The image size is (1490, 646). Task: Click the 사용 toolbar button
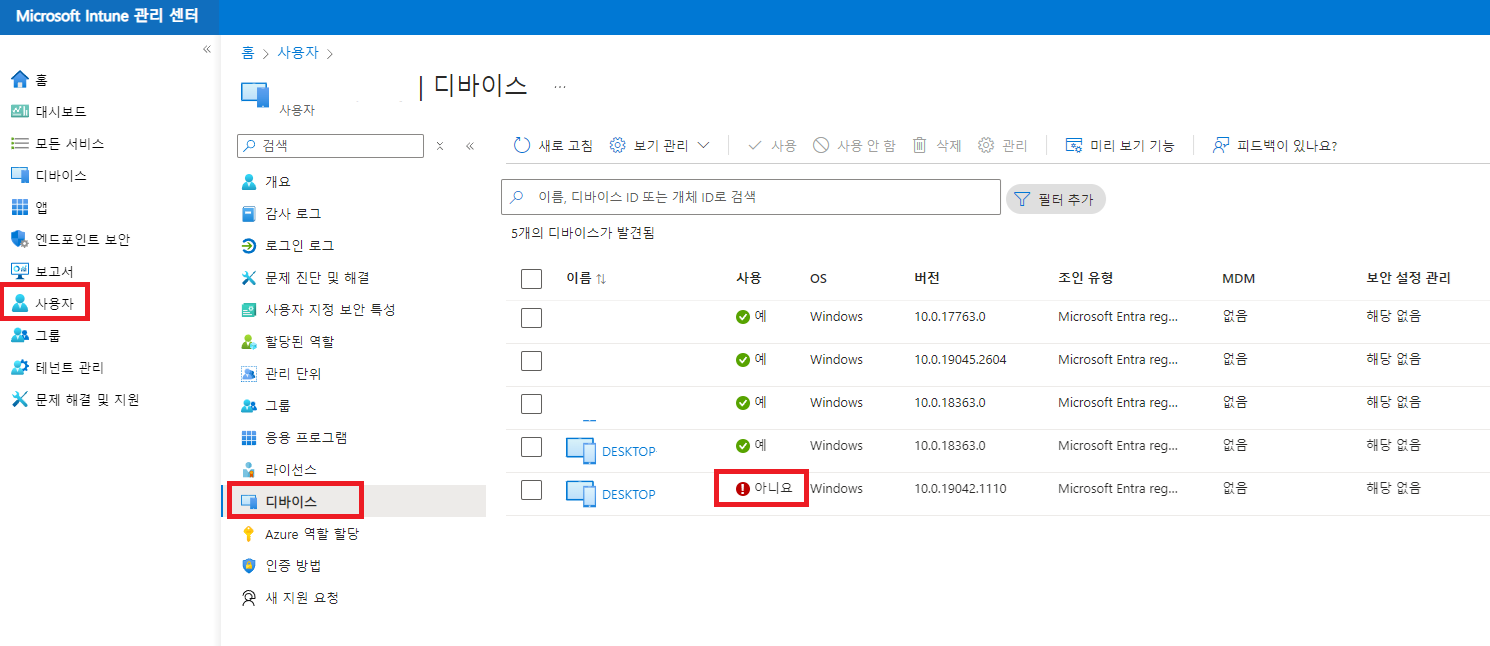772,146
